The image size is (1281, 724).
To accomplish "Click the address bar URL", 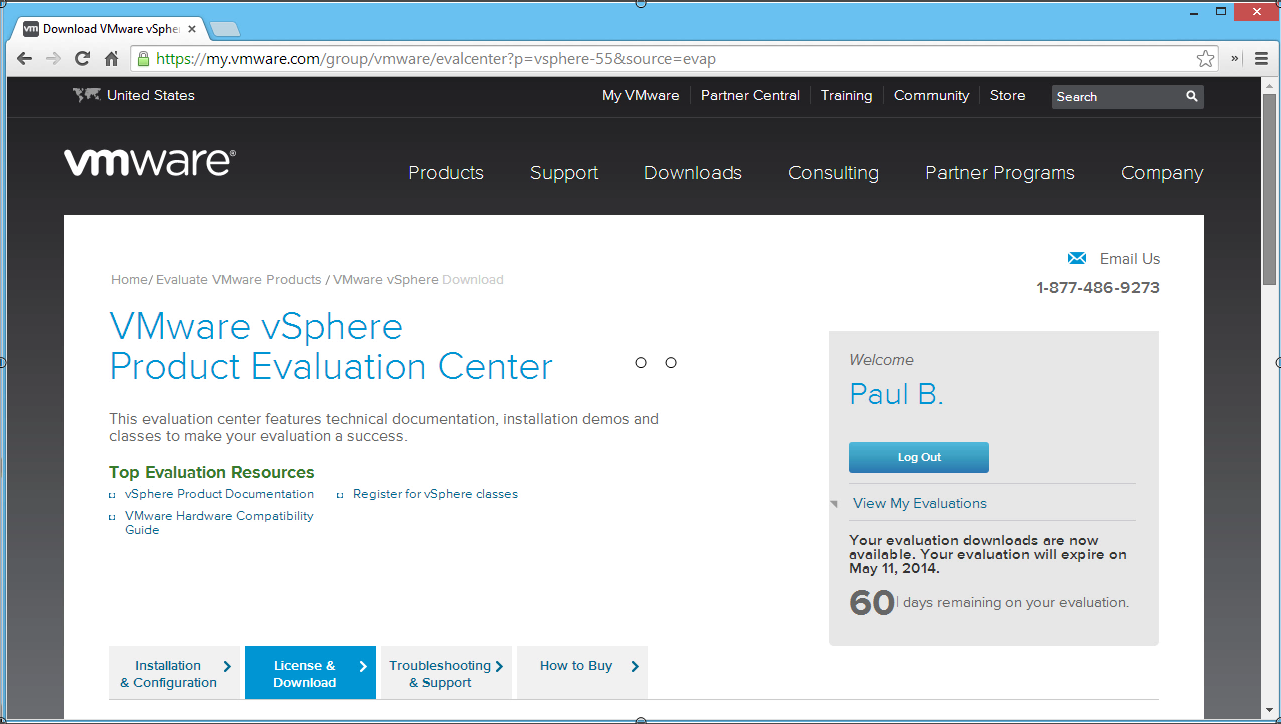I will pos(436,59).
